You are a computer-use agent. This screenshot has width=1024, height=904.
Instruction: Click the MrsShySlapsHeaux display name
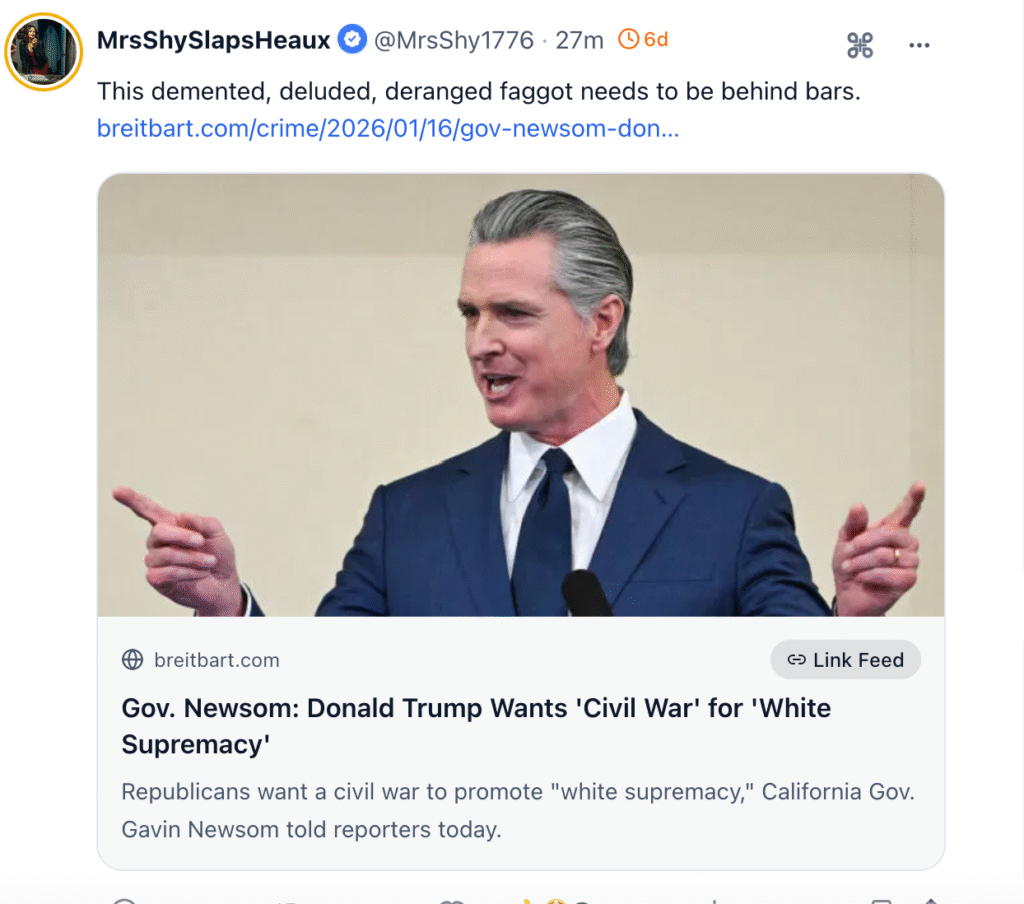click(x=213, y=40)
